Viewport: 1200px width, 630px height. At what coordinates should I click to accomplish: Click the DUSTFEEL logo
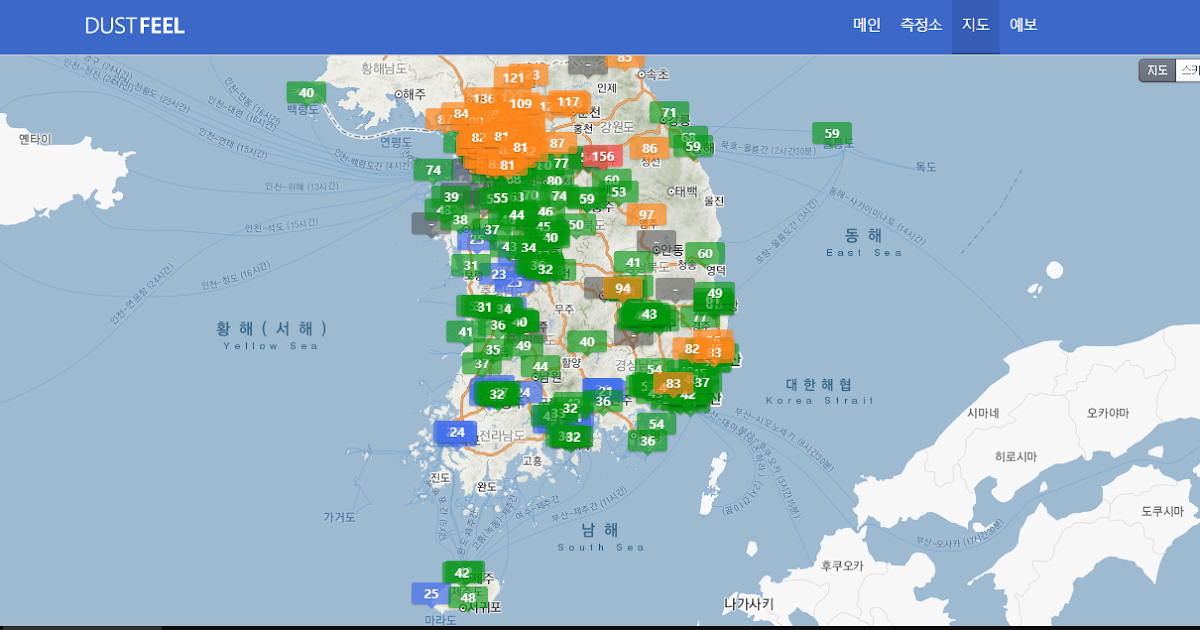point(135,26)
